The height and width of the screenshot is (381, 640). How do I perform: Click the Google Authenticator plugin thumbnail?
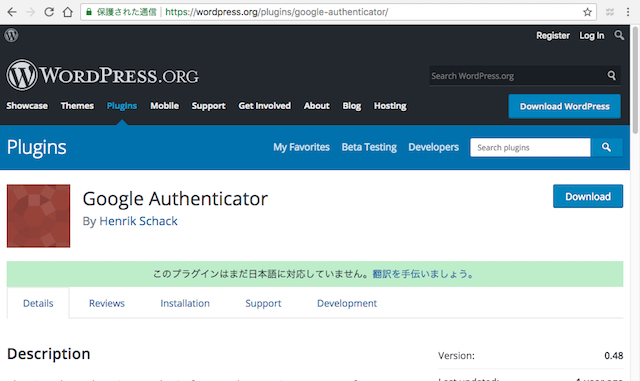[38, 216]
